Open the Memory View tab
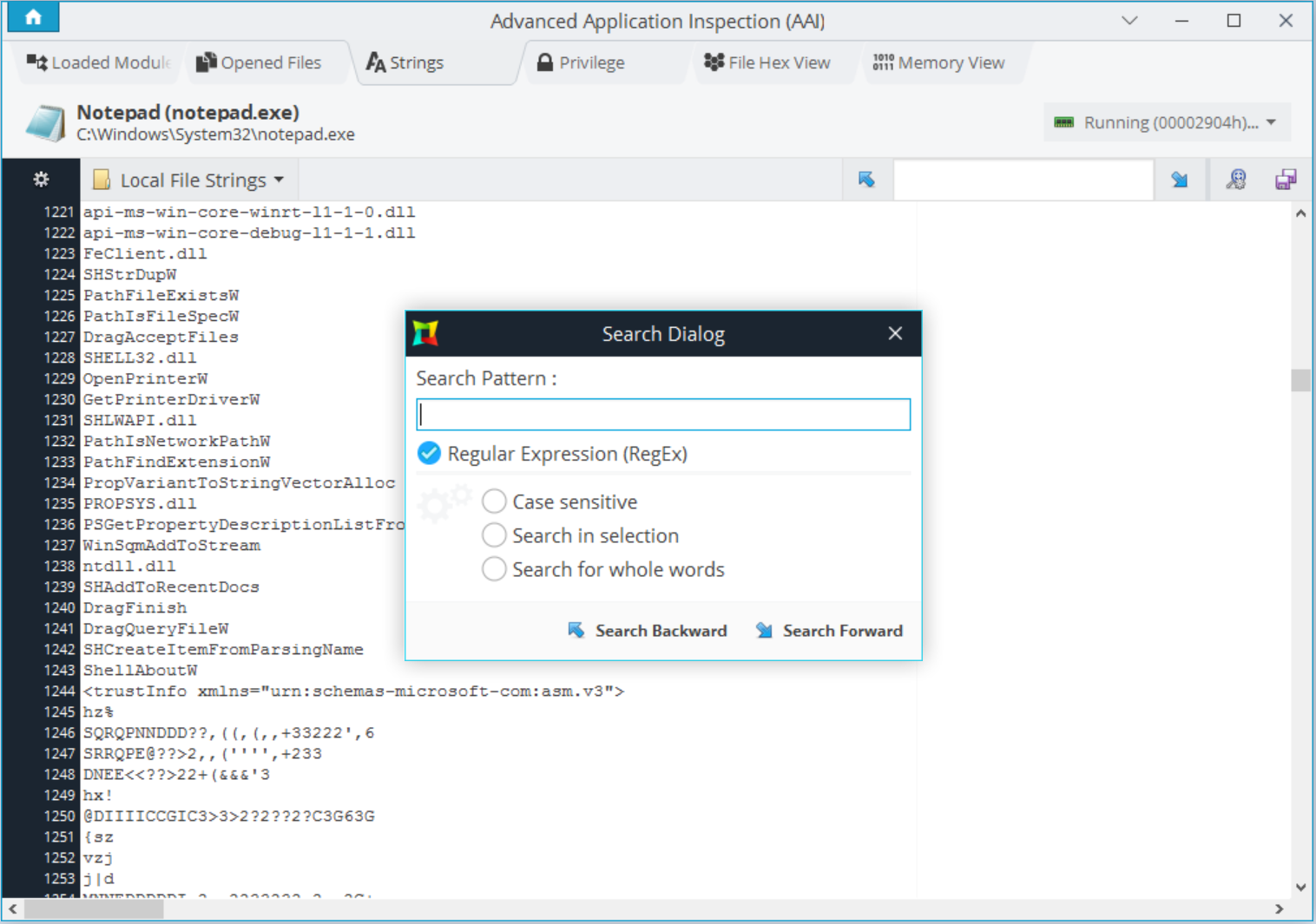The width and height of the screenshot is (1316, 924). click(x=939, y=62)
